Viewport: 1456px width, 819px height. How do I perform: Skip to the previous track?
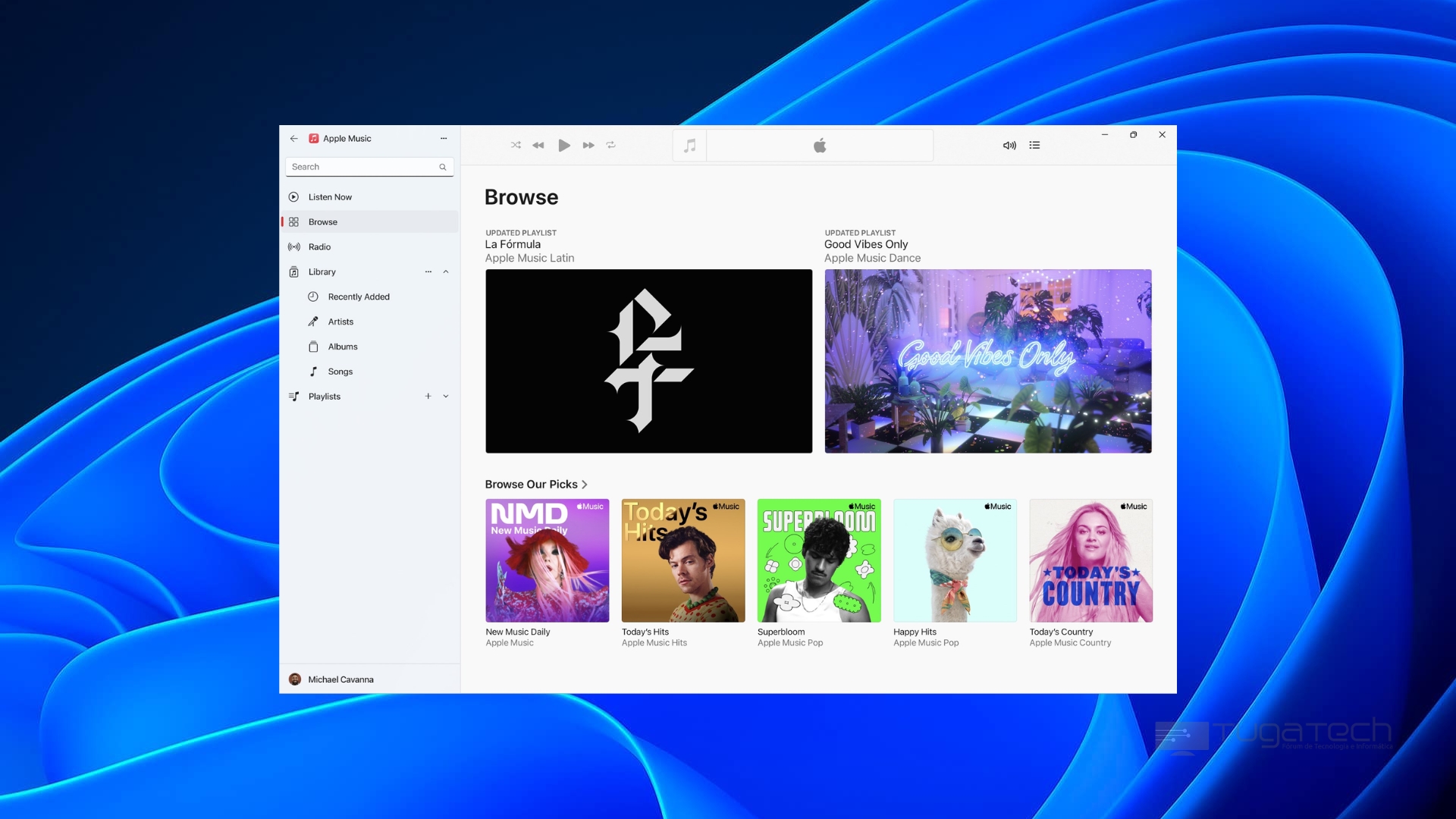(538, 145)
